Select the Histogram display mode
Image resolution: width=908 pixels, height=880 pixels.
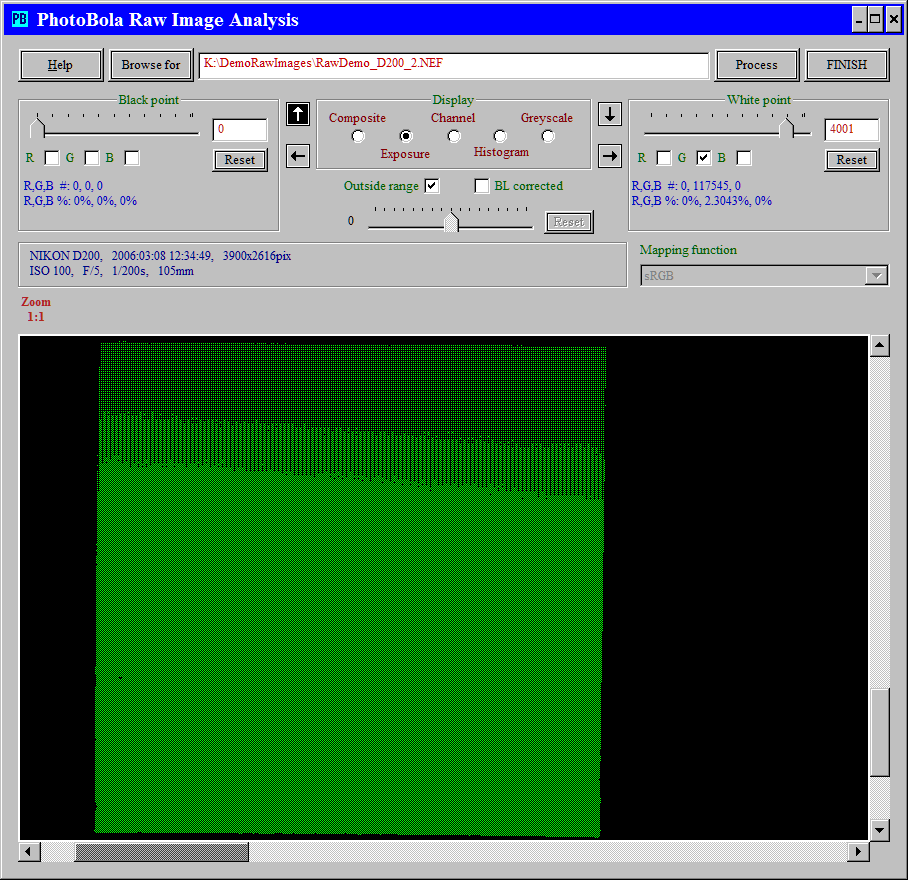coord(500,136)
